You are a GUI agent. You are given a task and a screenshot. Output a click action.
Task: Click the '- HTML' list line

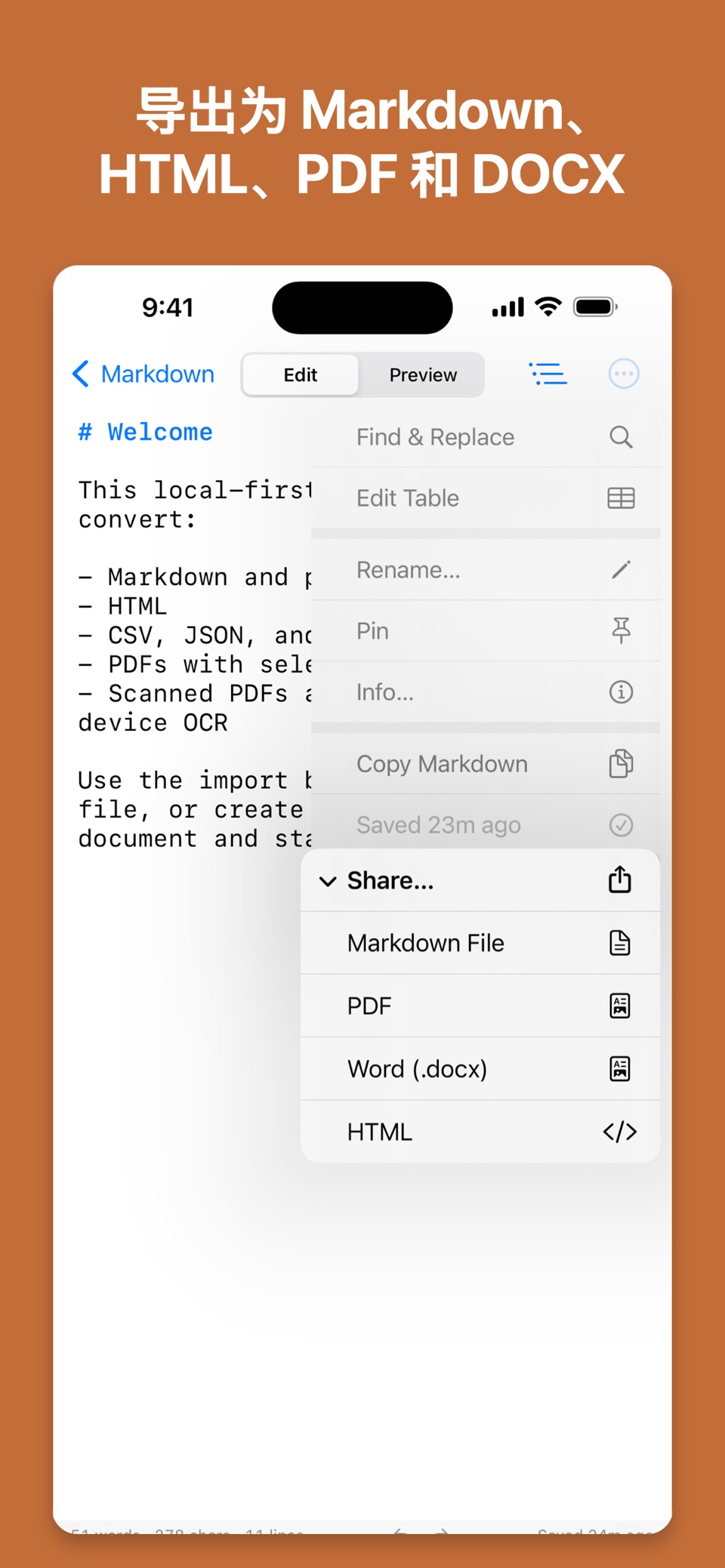[x=122, y=606]
